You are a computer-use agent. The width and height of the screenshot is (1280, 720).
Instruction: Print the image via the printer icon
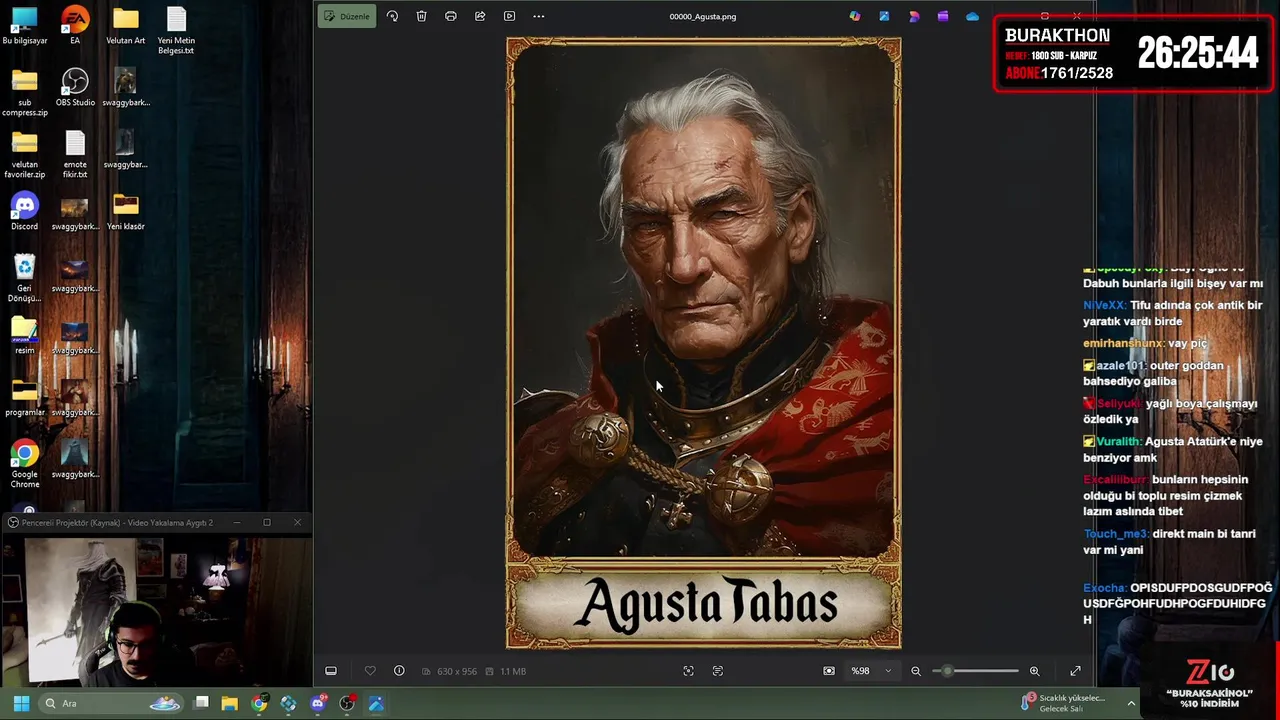tap(451, 16)
